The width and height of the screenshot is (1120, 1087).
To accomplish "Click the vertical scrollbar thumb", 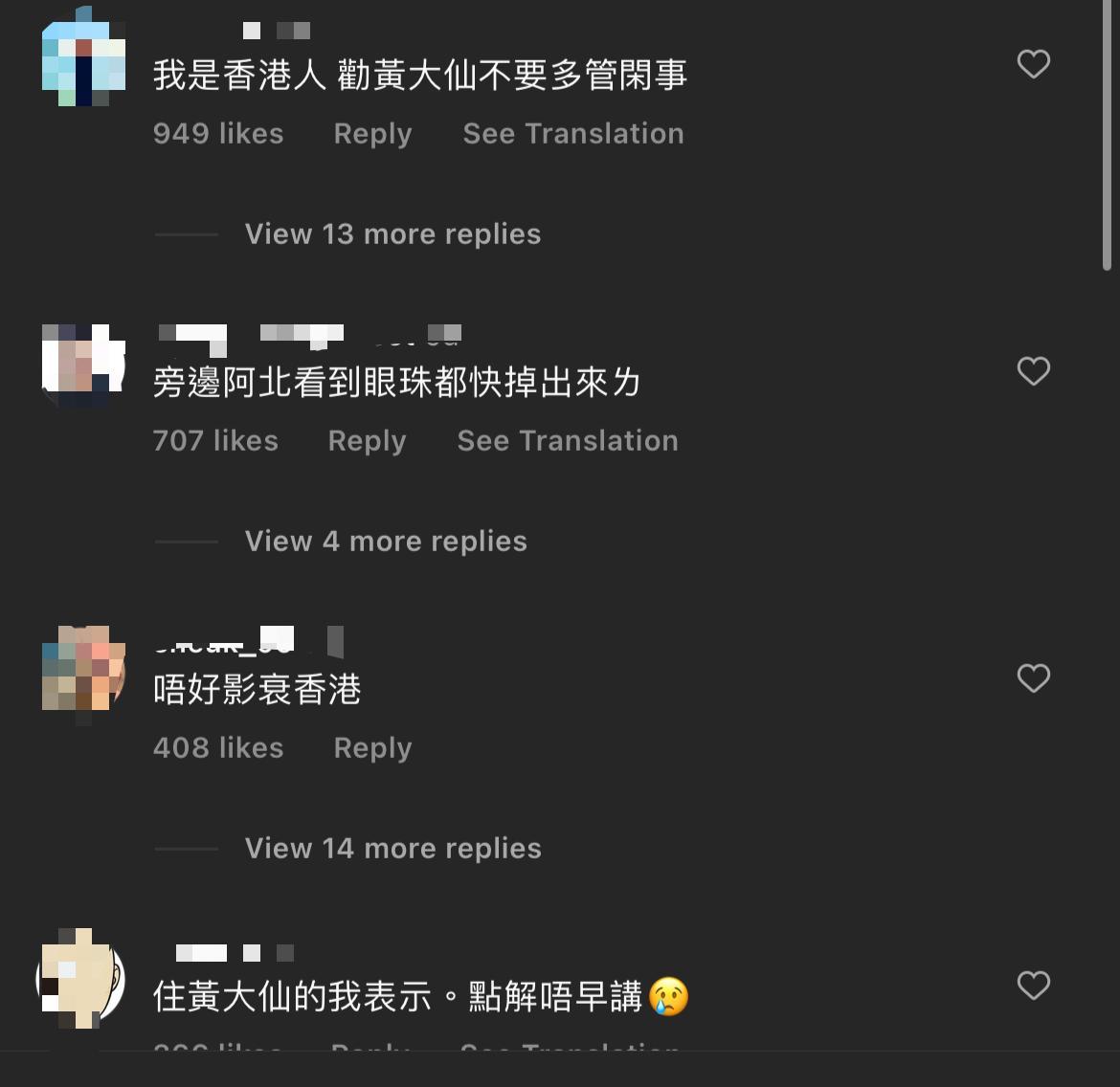I will (1107, 136).
